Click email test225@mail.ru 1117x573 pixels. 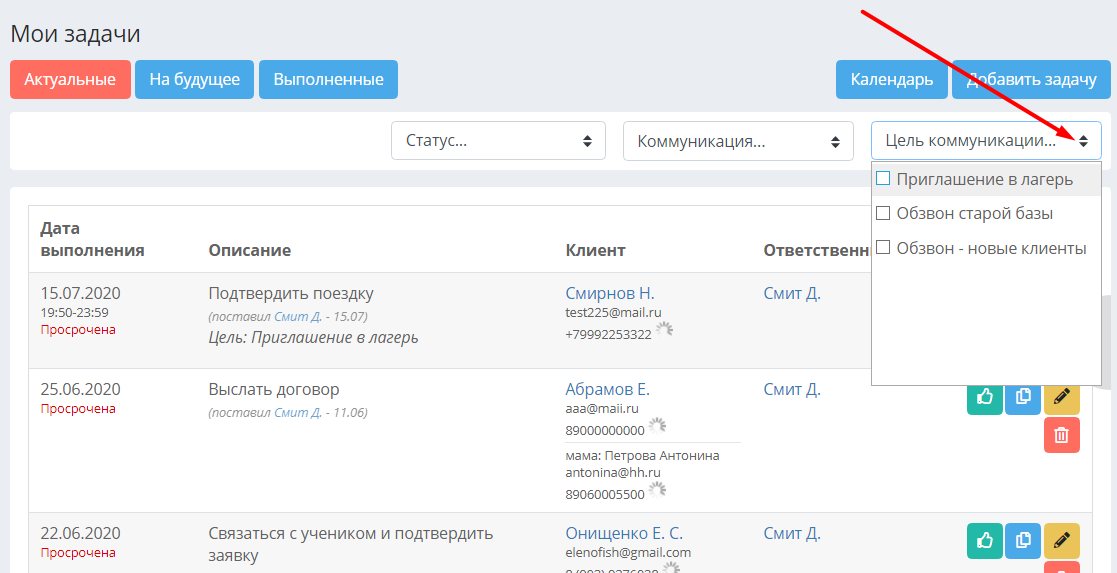(613, 312)
